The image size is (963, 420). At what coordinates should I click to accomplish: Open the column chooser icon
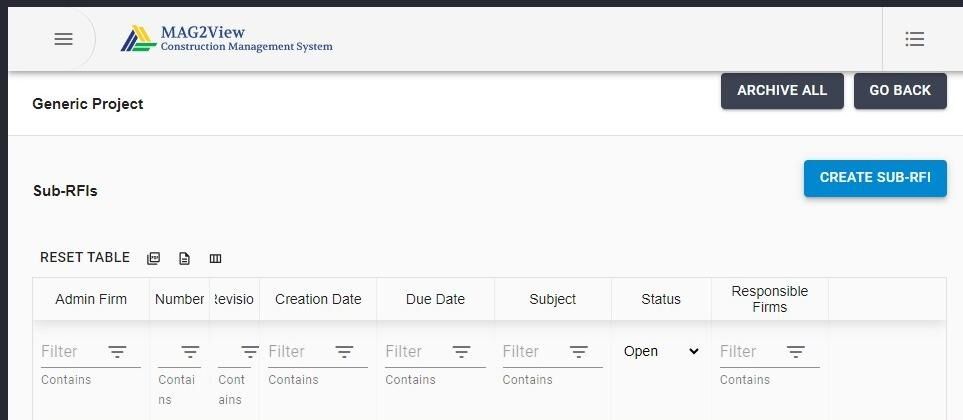pyautogui.click(x=215, y=259)
